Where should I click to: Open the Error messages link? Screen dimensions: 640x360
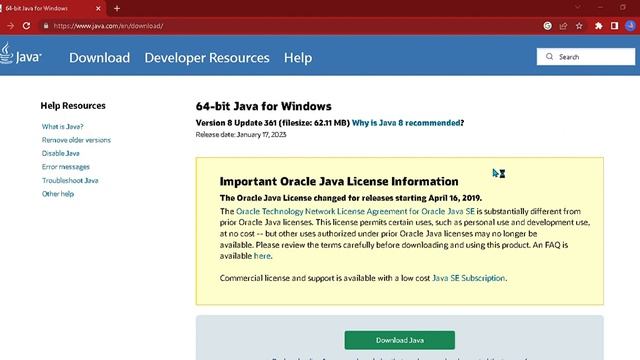(x=66, y=167)
